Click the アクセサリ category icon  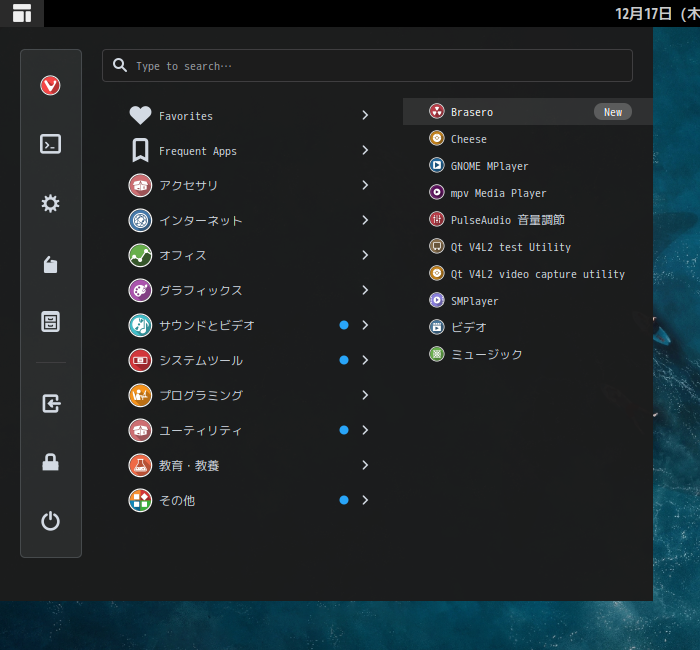coord(140,185)
